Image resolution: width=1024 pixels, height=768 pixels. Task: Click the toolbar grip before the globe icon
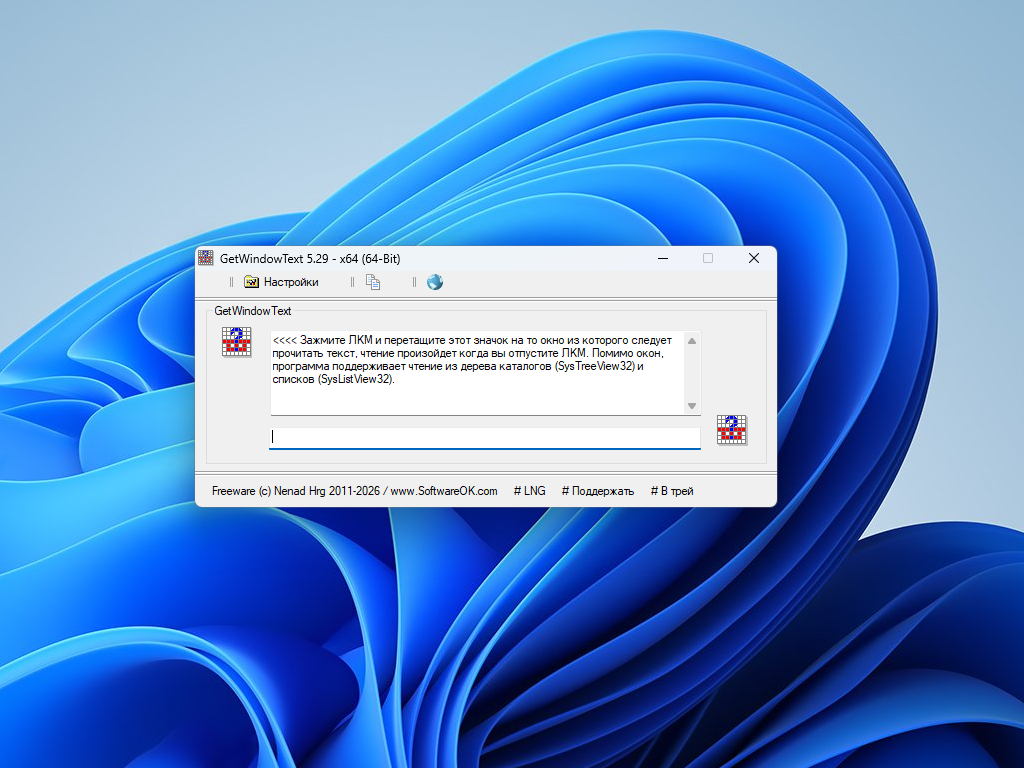coord(414,282)
